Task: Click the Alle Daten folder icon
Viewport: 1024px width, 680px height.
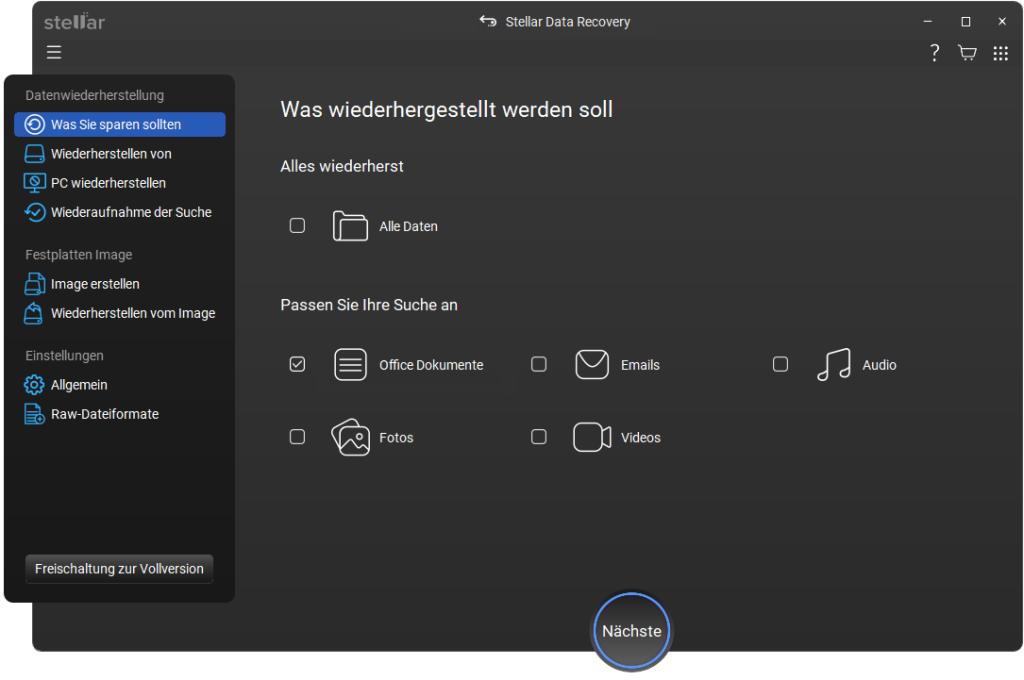Action: tap(350, 226)
